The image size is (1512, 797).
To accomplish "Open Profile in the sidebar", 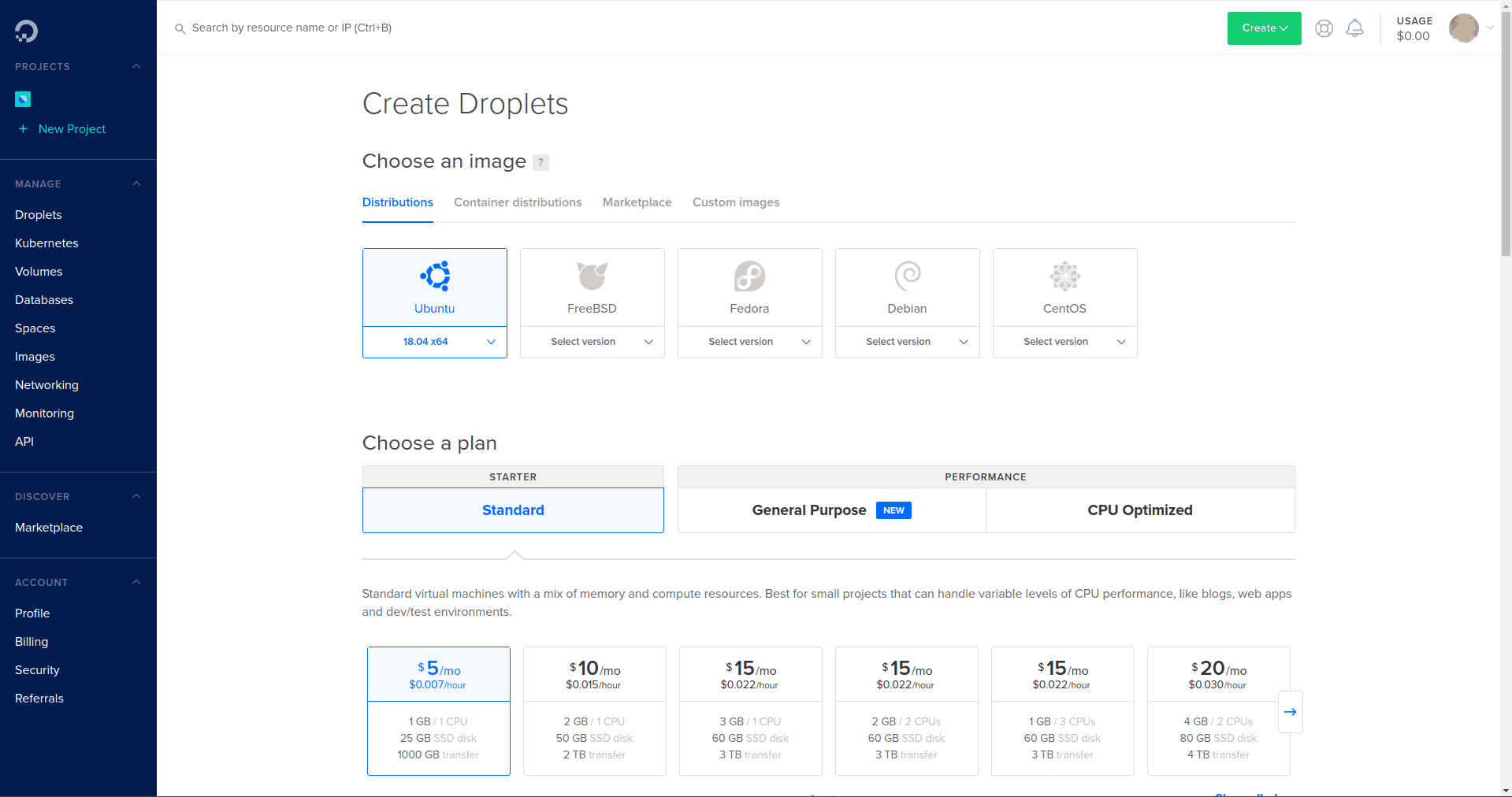I will click(x=32, y=613).
